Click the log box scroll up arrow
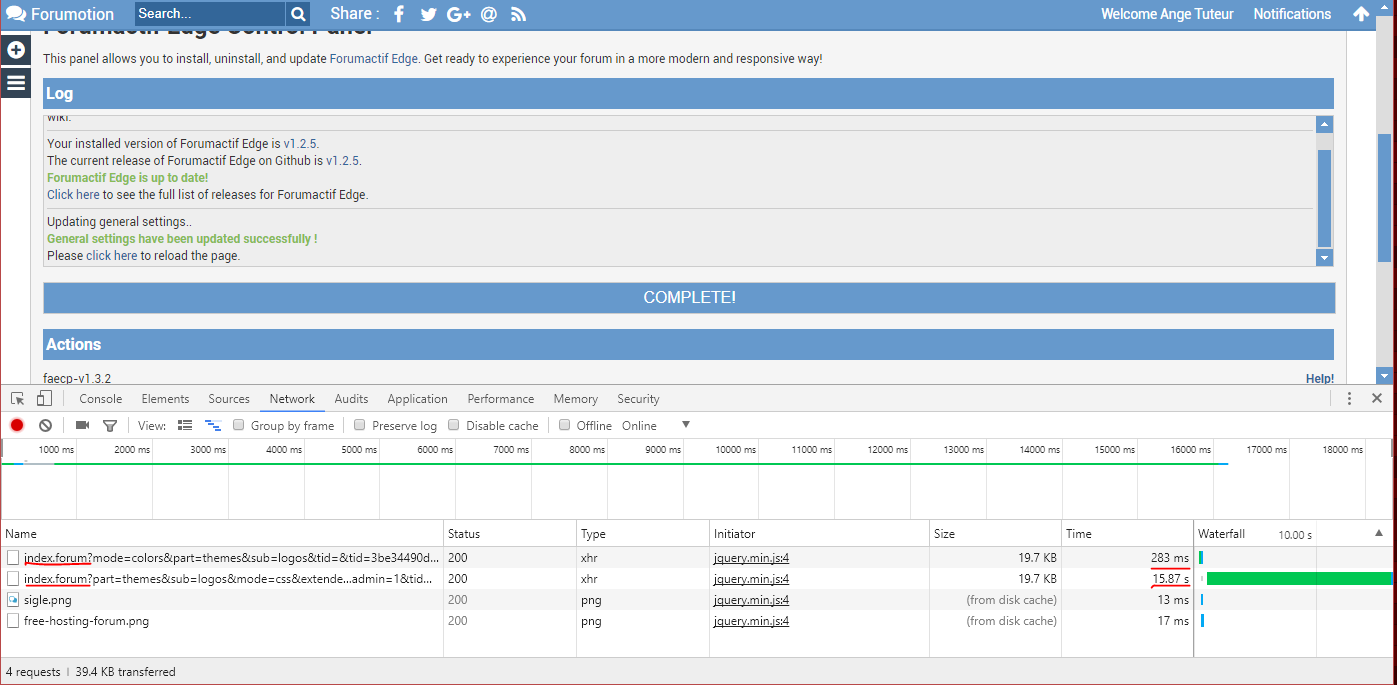The image size is (1397, 685). (1324, 125)
